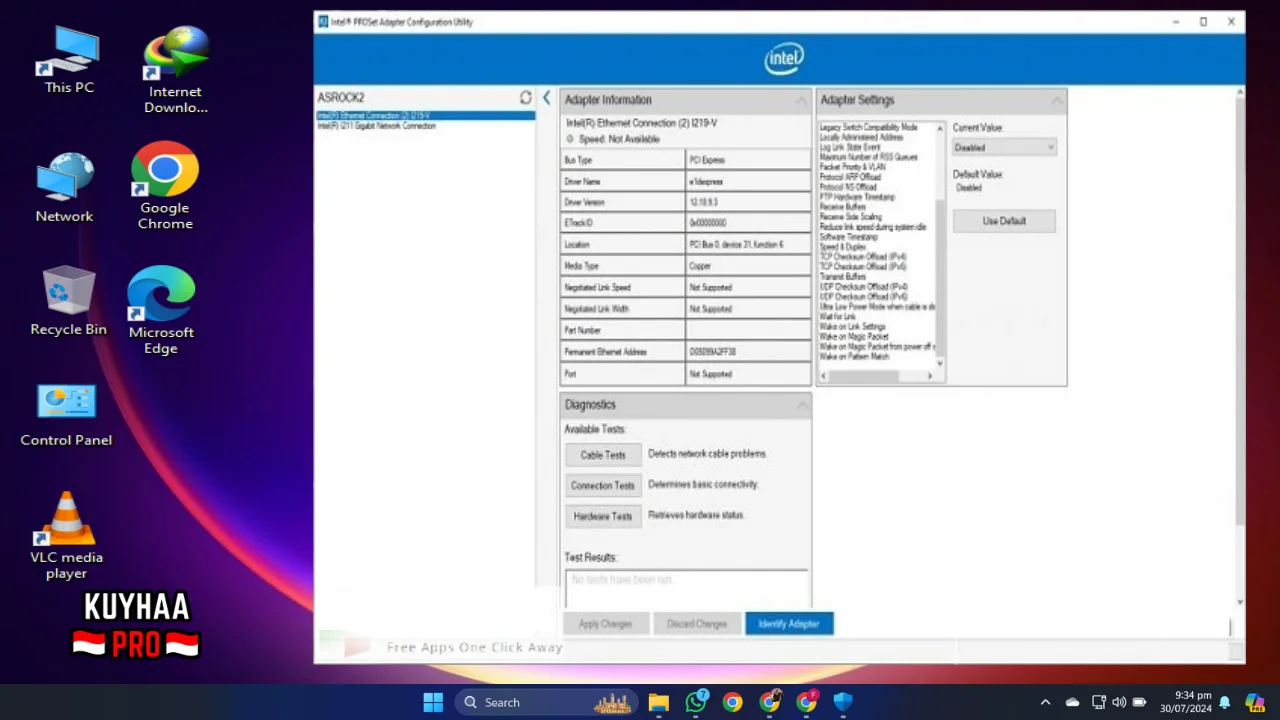Image resolution: width=1280 pixels, height=720 pixels.
Task: Select Wake on Link Settings entry
Action: 853,327
